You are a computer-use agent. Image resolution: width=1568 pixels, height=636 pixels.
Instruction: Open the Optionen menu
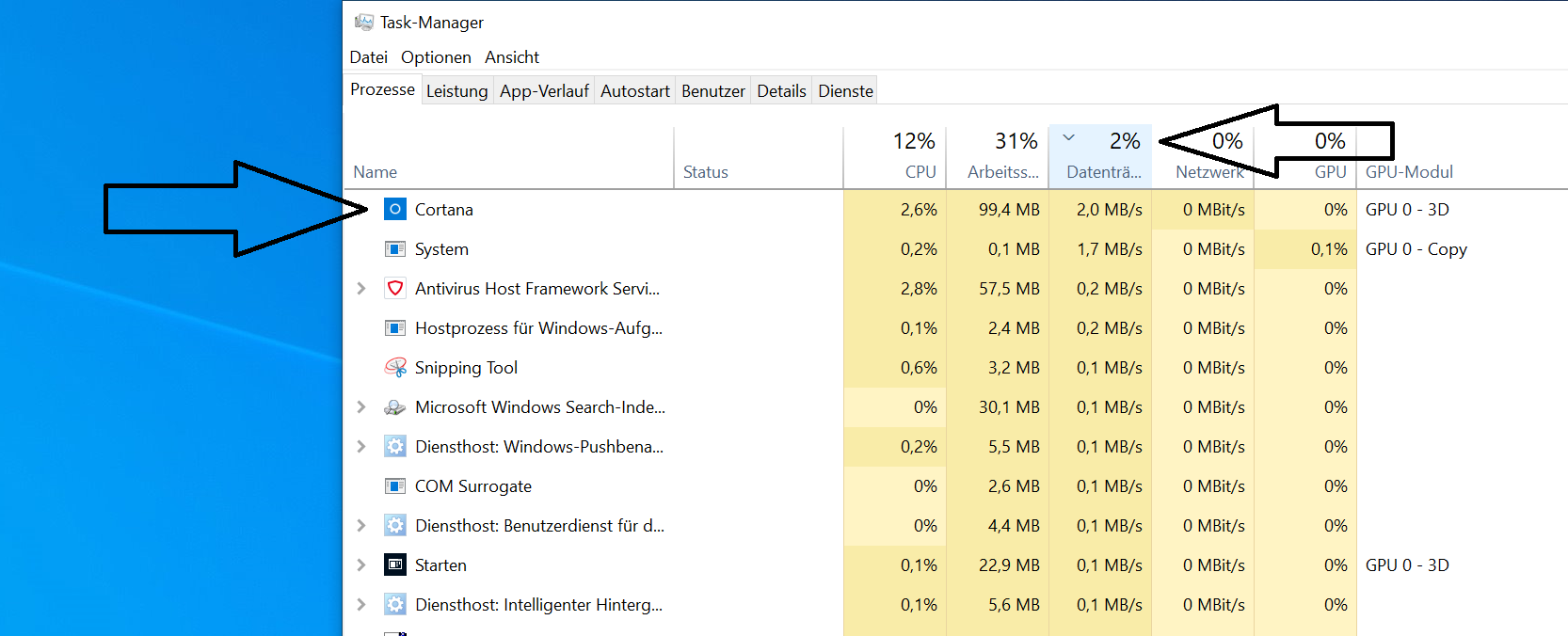click(x=436, y=57)
